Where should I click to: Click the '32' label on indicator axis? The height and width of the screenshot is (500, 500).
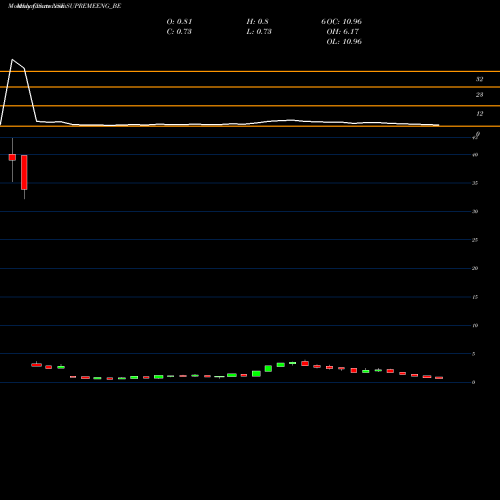point(479,79)
